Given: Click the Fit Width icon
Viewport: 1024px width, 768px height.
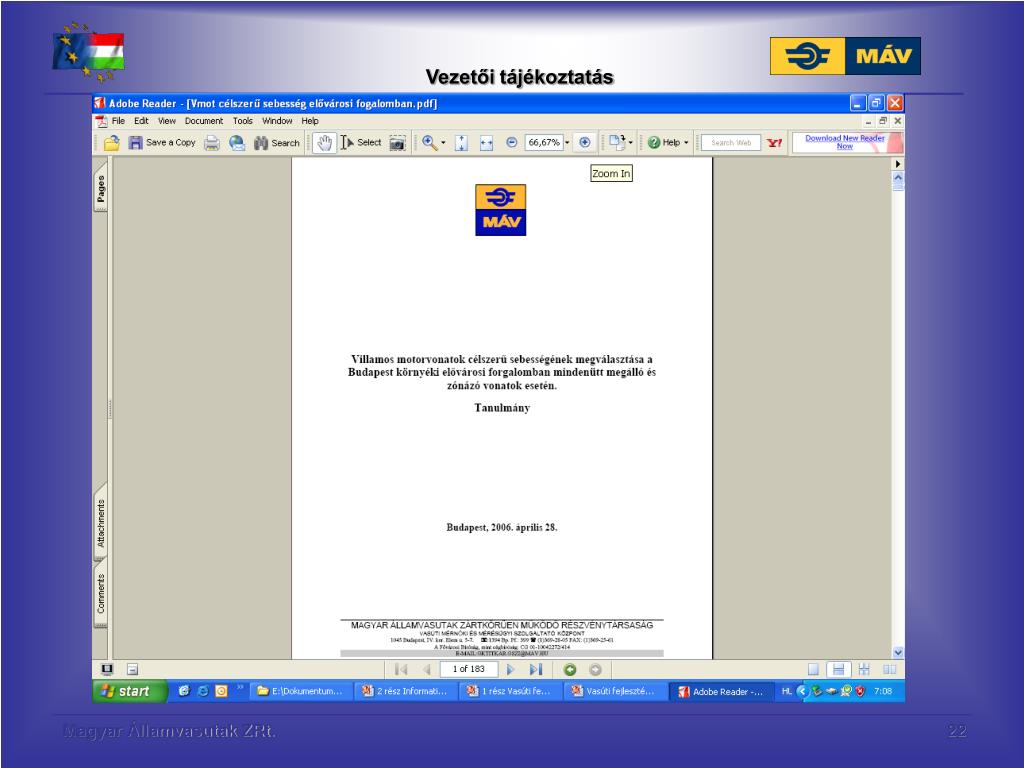Looking at the screenshot, I should click(x=486, y=142).
